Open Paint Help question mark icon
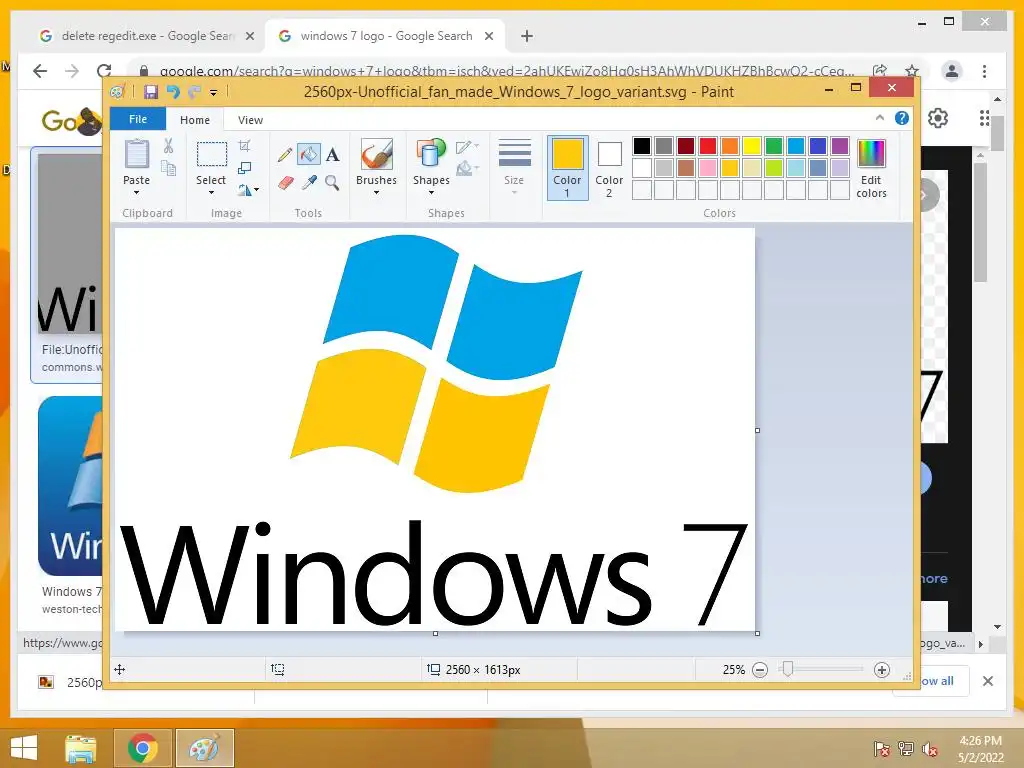The width and height of the screenshot is (1024, 768). [x=902, y=118]
